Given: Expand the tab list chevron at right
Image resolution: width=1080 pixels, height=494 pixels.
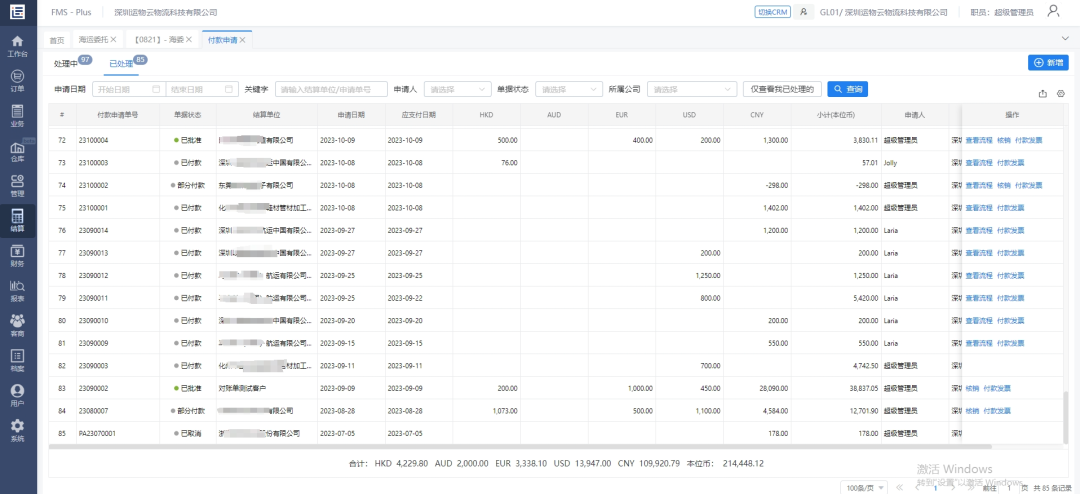Looking at the screenshot, I should coord(1066,39).
